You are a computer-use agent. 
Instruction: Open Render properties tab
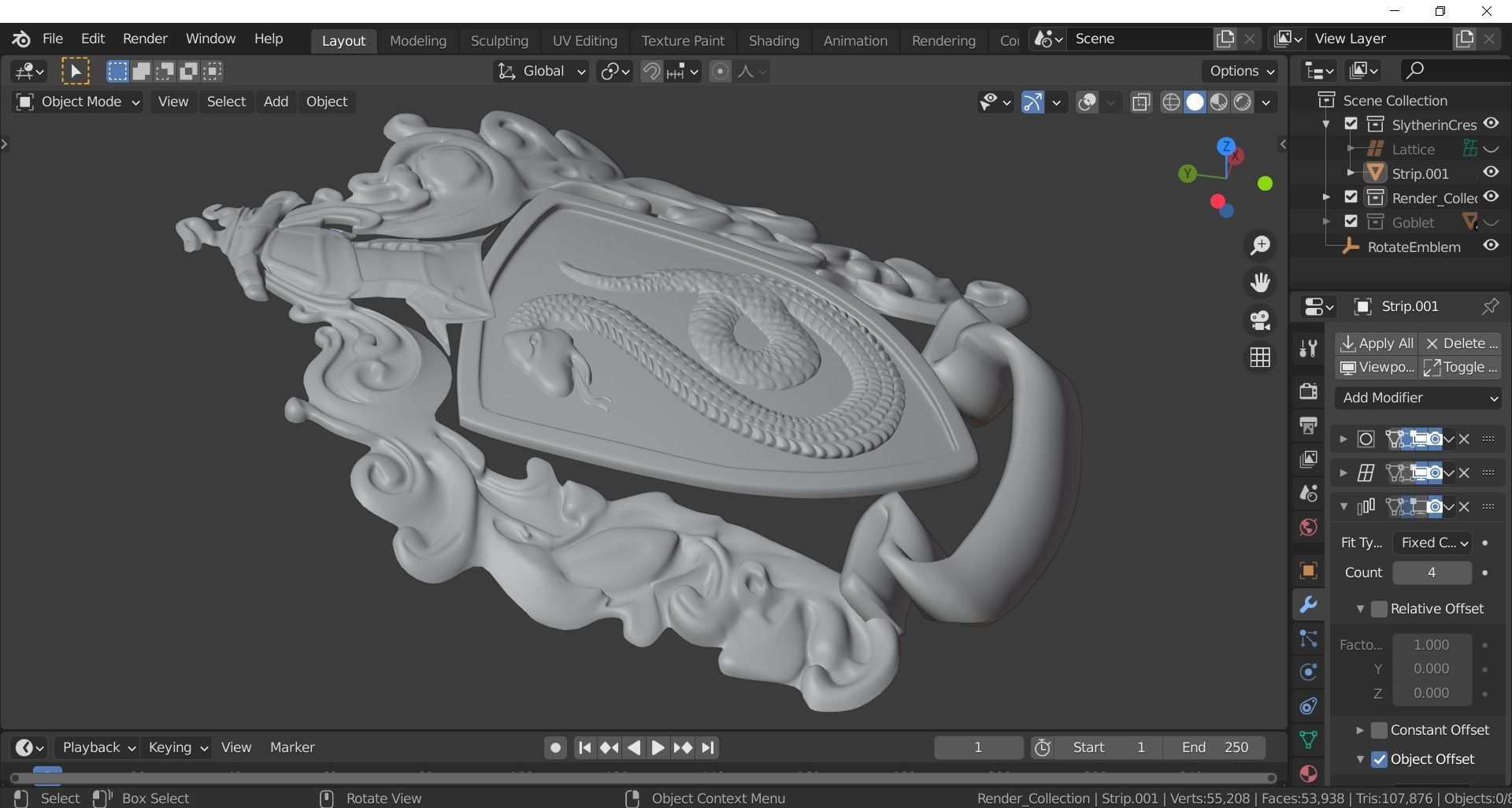pos(1308,391)
